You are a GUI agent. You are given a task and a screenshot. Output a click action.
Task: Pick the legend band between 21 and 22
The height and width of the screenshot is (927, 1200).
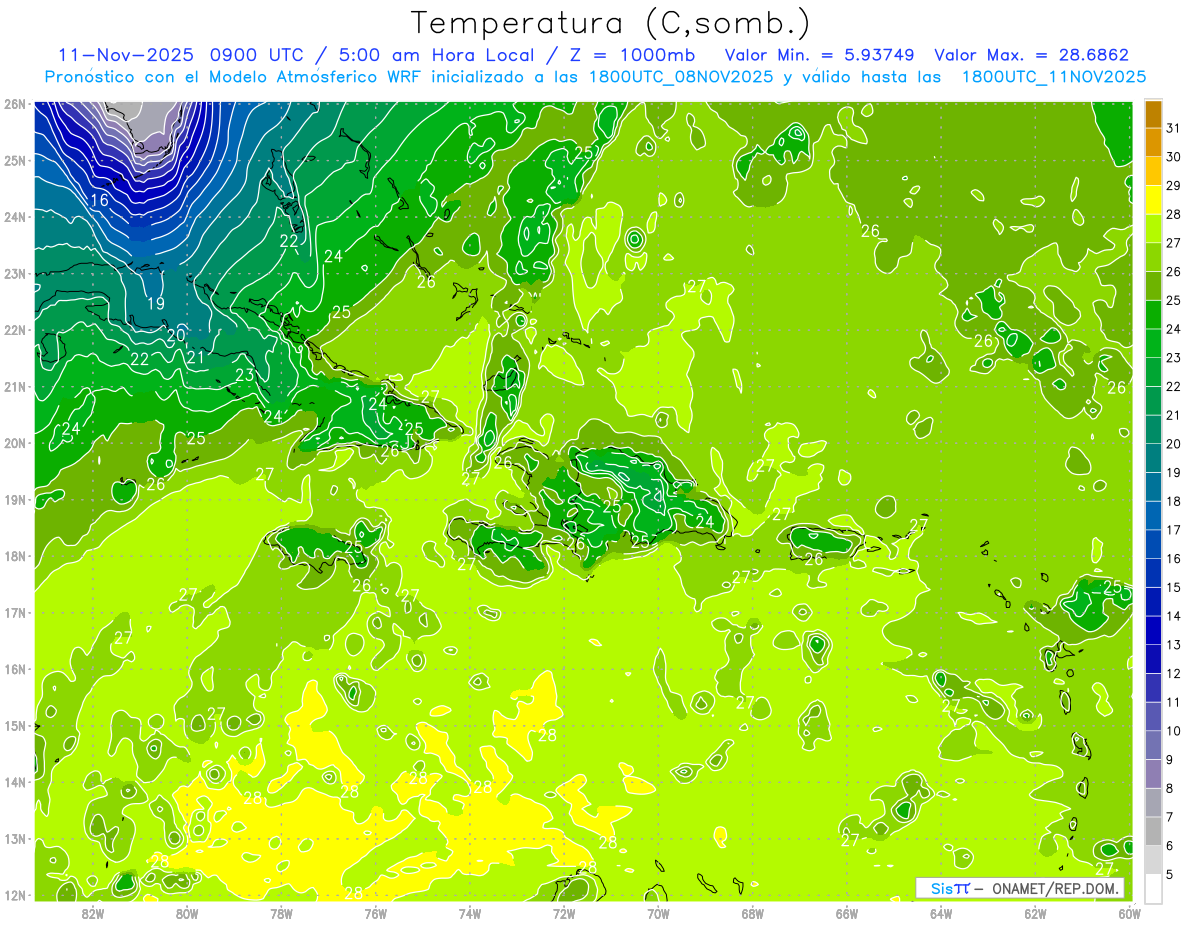tap(1153, 401)
